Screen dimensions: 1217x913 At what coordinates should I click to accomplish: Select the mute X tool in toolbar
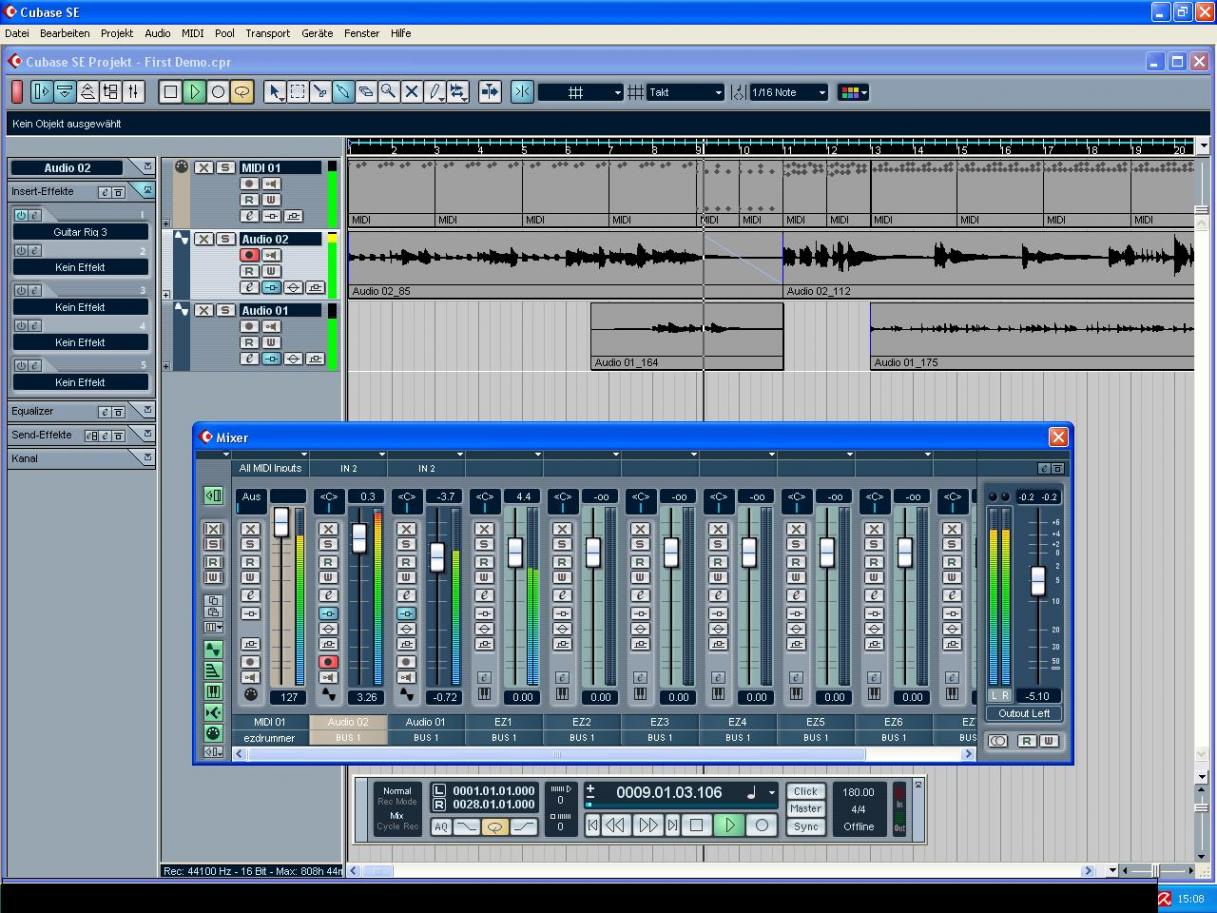(412, 92)
